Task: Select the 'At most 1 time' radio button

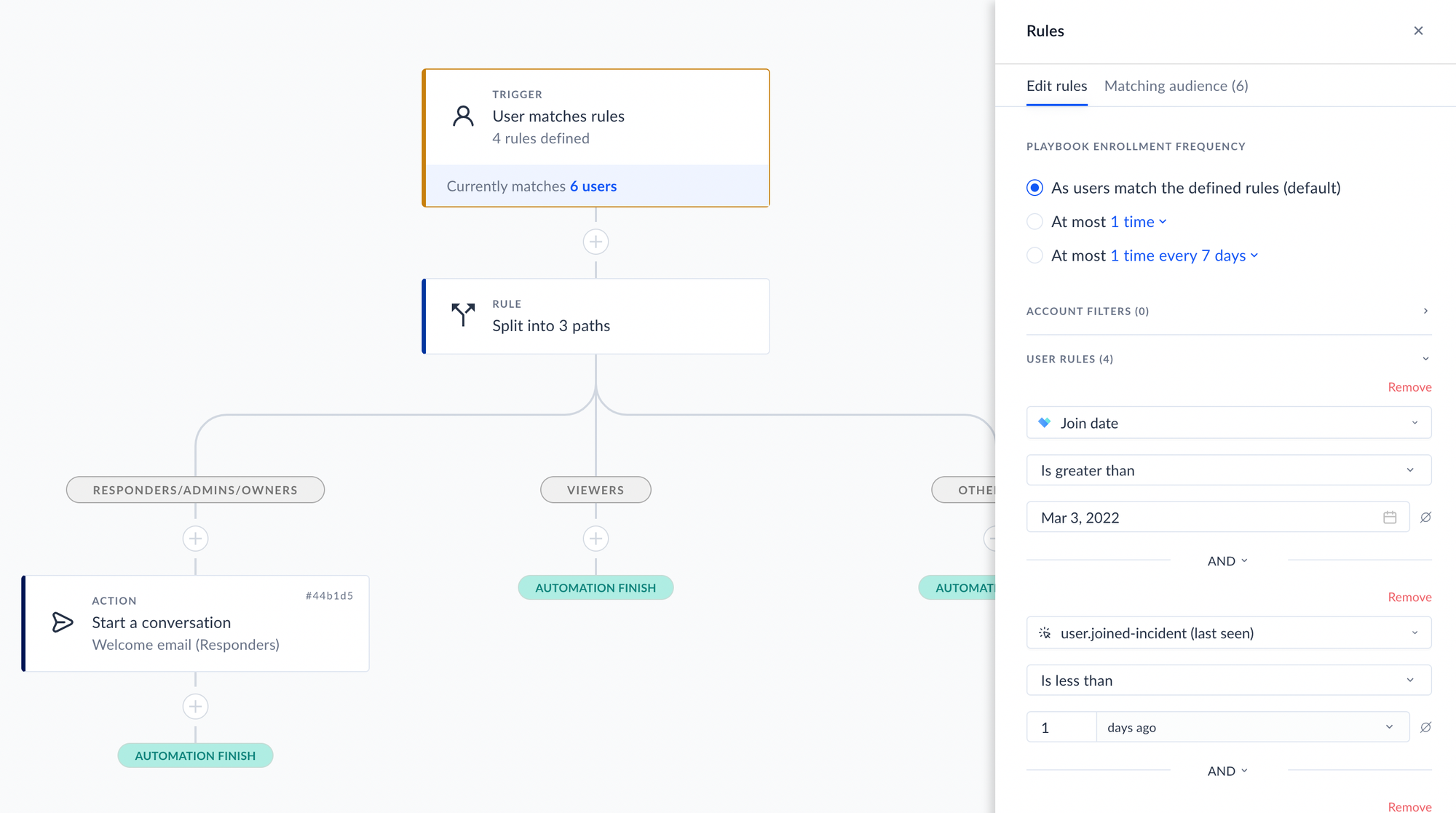Action: pos(1034,222)
